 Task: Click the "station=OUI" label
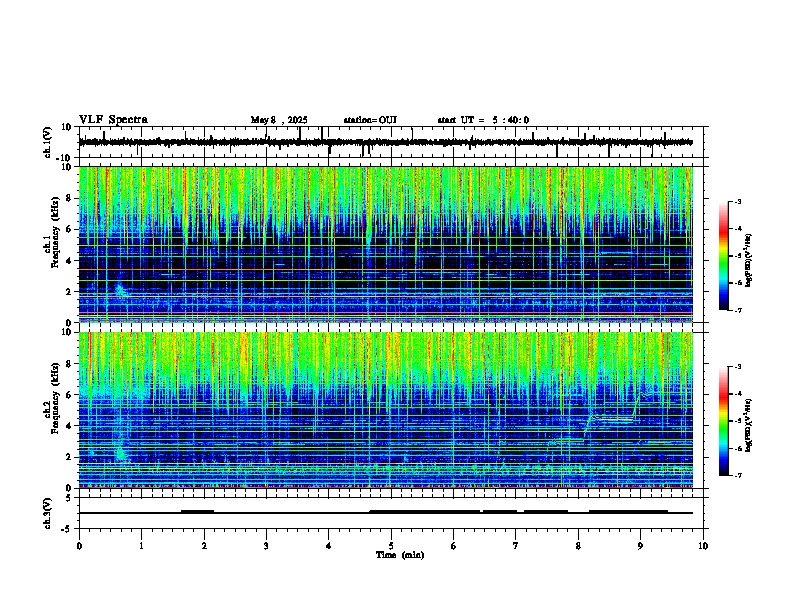click(370, 120)
